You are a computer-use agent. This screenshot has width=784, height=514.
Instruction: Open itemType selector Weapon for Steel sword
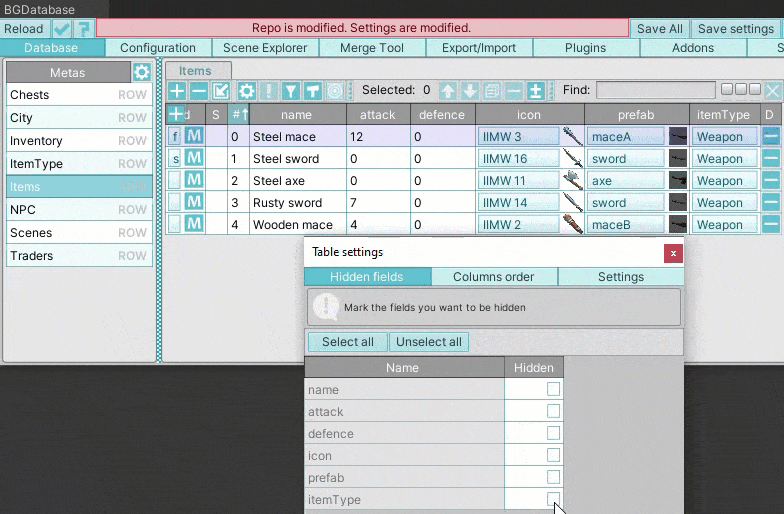tap(724, 158)
